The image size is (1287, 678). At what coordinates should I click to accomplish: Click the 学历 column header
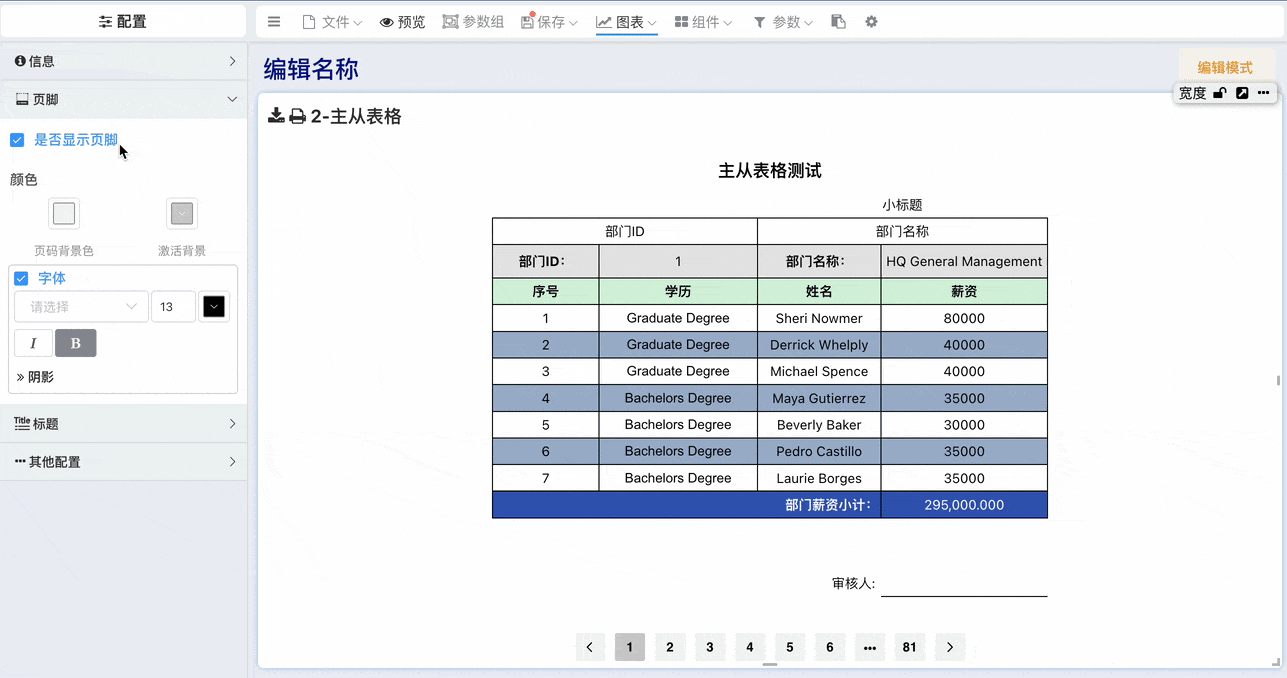point(678,292)
